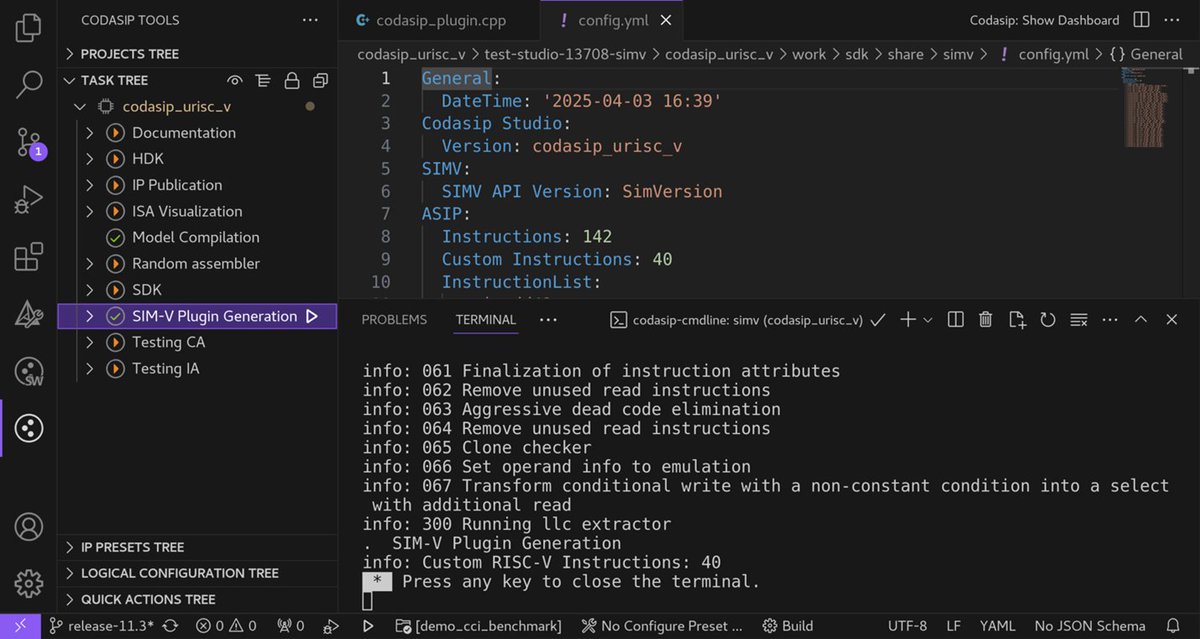Expand the IP PRESETS TREE section
1200x639 pixels.
point(197,547)
